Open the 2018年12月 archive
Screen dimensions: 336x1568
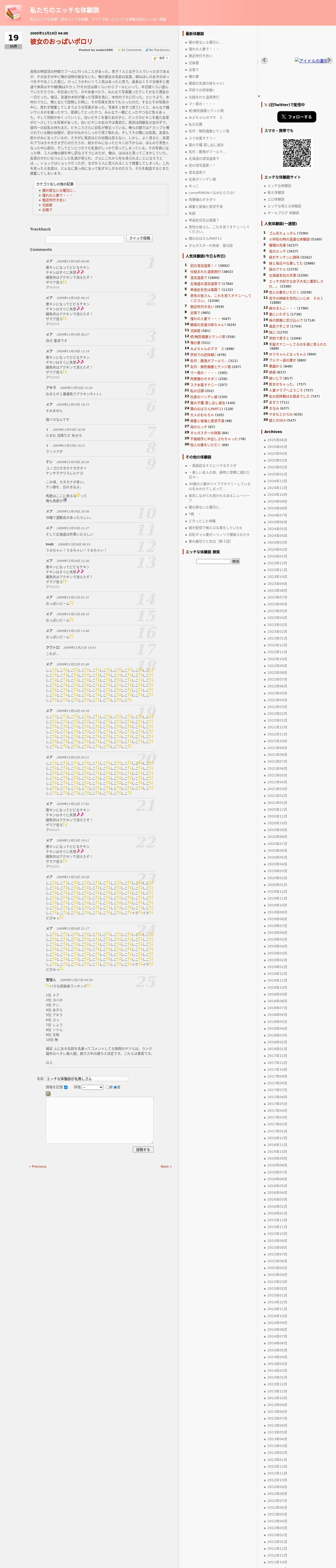[277, 974]
